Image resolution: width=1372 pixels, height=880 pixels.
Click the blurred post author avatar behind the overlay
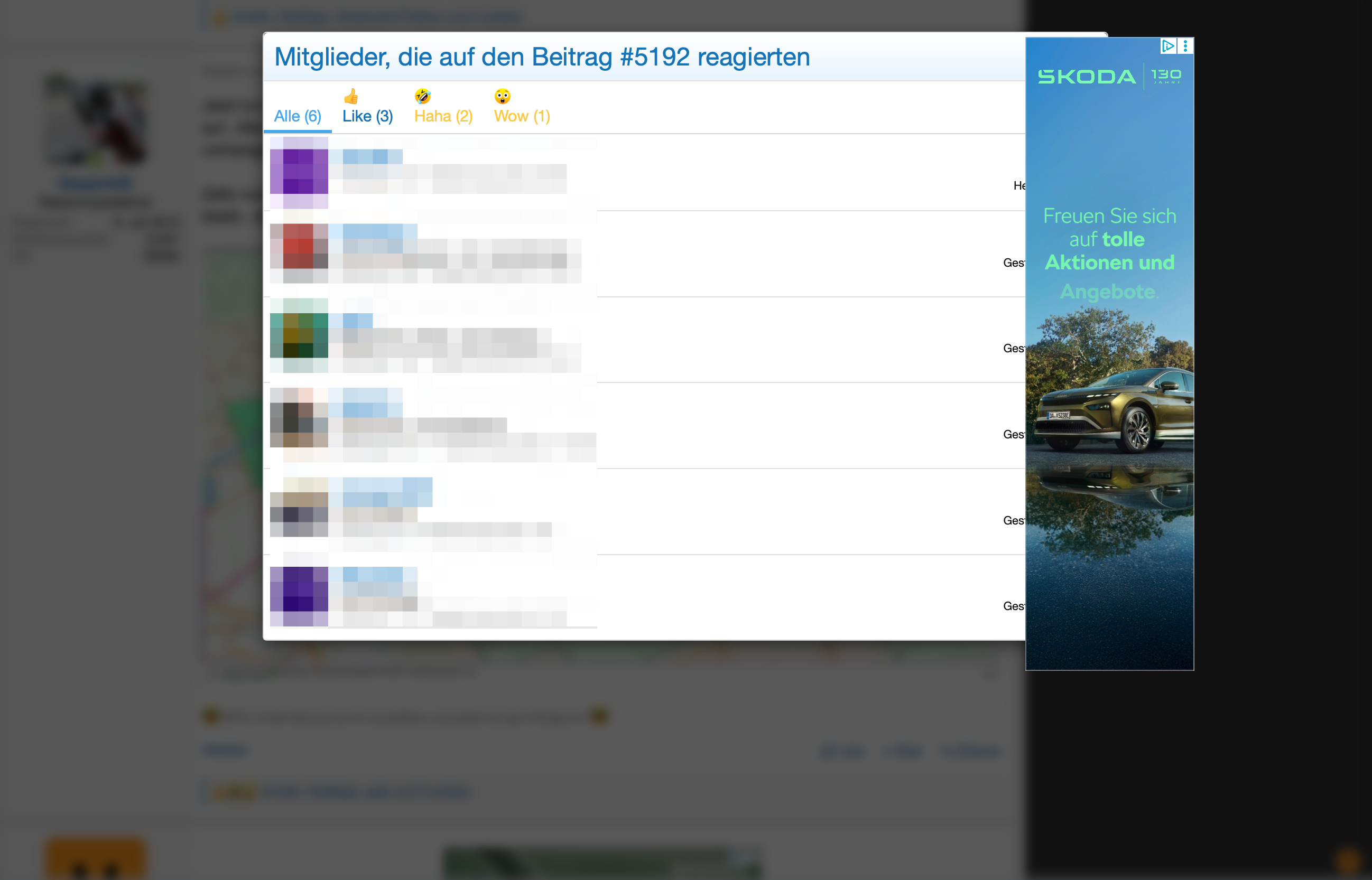tap(96, 121)
